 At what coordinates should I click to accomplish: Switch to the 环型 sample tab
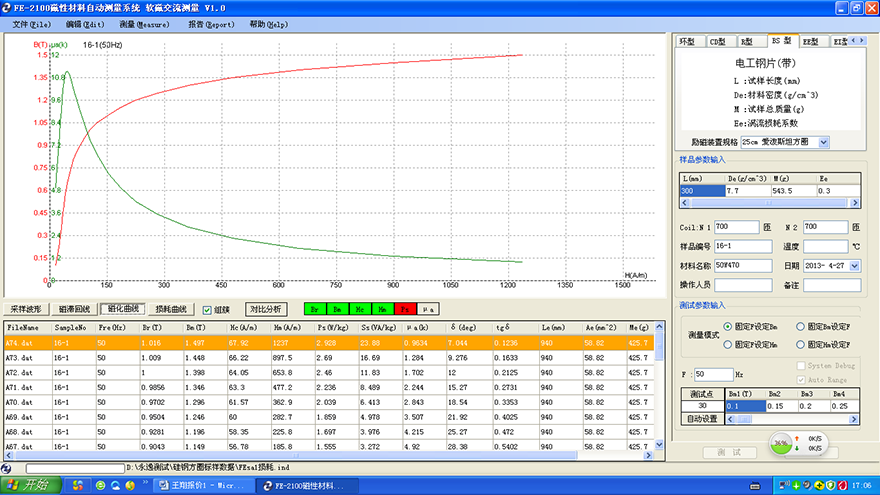[688, 42]
